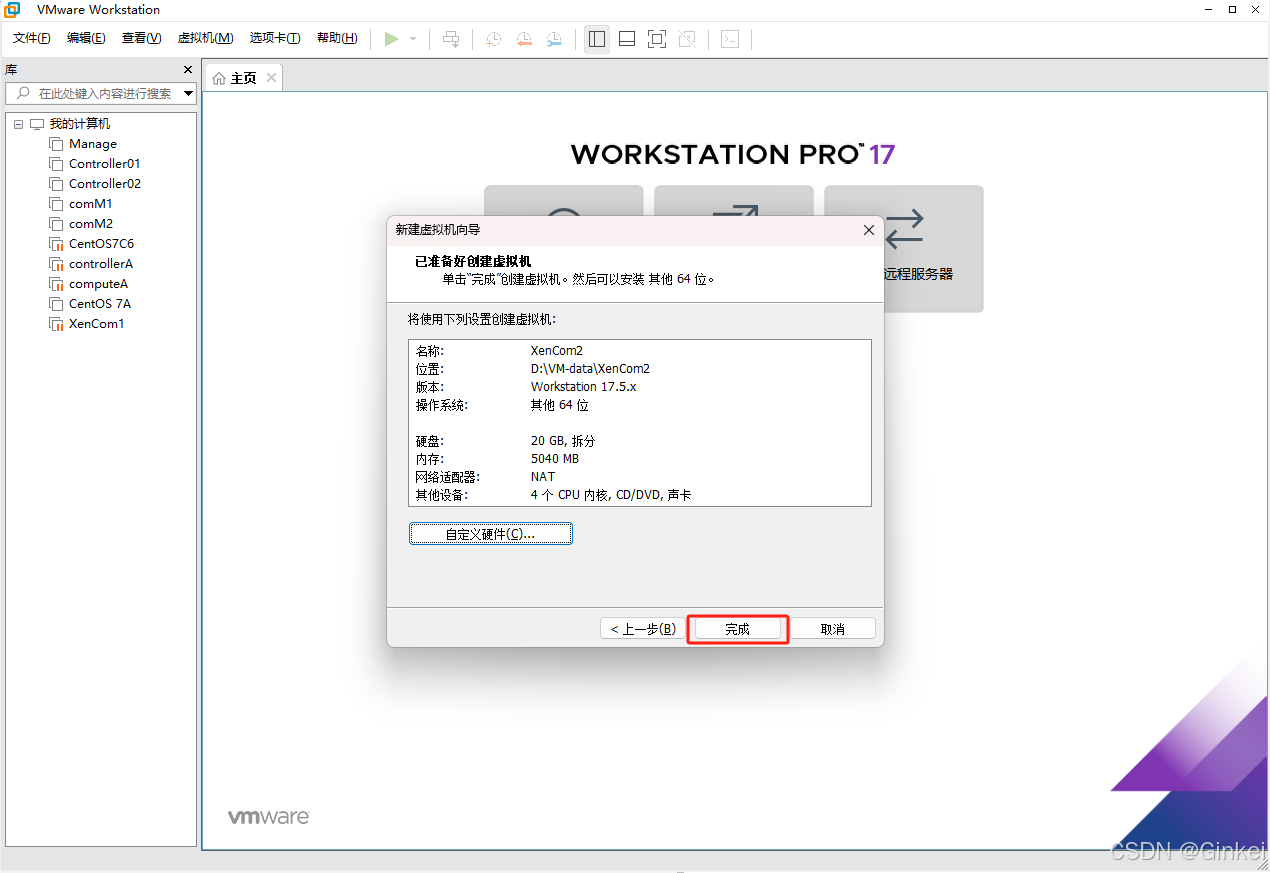
Task: Select 我的计算机 in the library tree
Action: point(80,124)
